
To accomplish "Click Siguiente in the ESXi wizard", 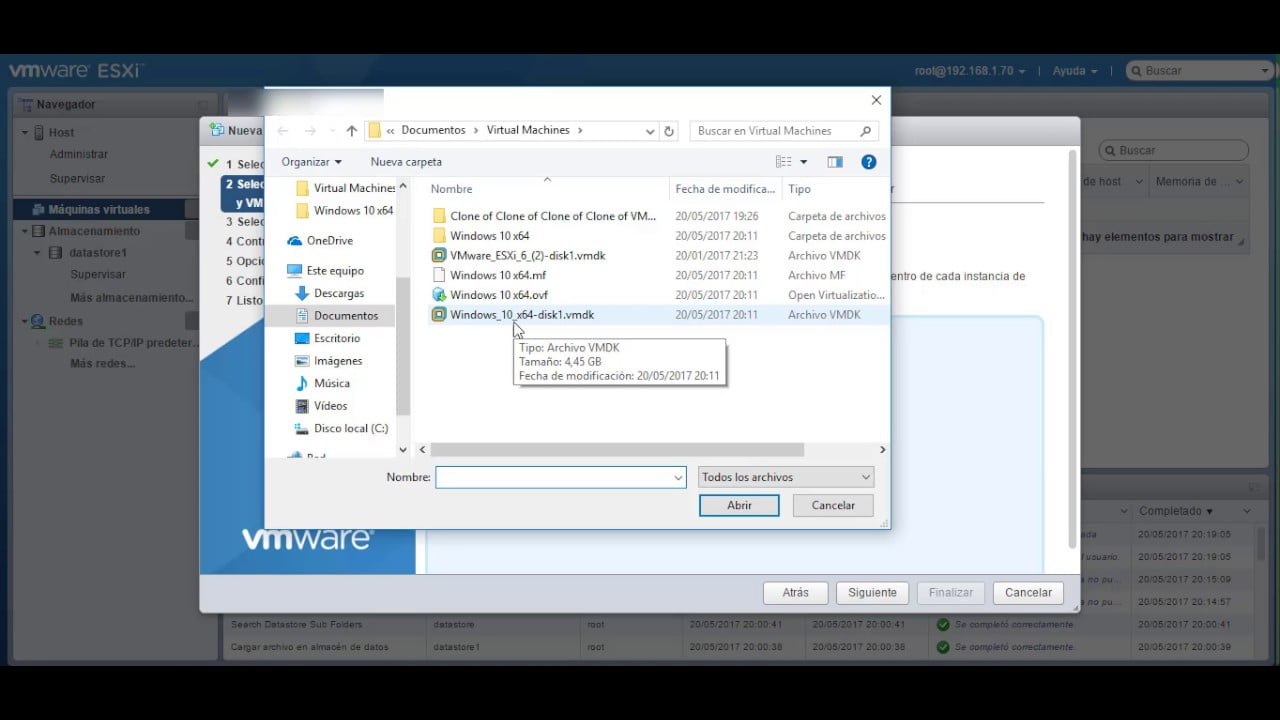I will click(873, 593).
